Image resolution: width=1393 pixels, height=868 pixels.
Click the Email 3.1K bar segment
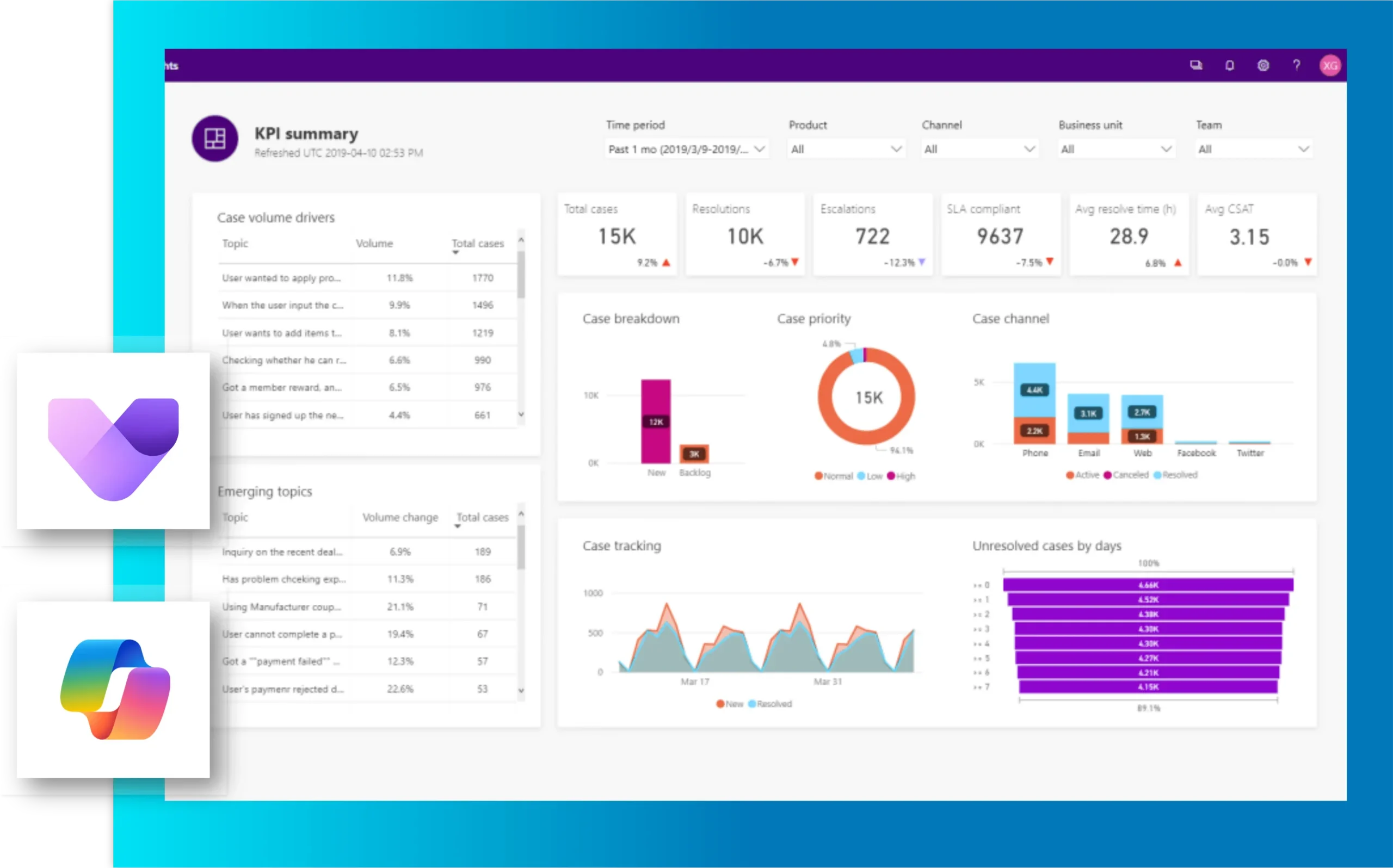pos(1088,413)
